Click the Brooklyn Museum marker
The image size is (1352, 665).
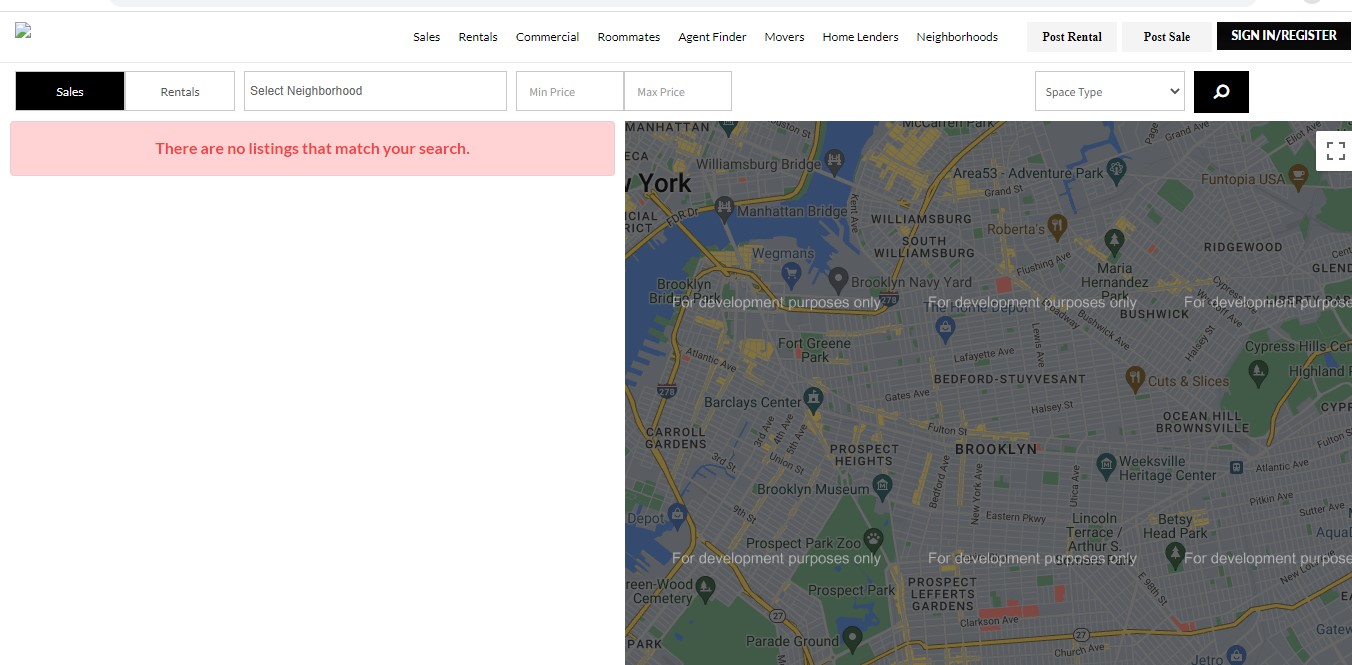click(x=882, y=487)
